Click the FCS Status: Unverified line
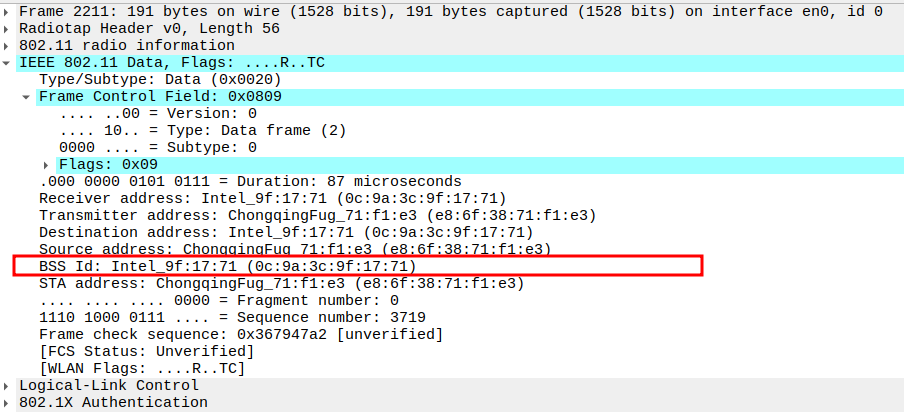 (x=146, y=351)
